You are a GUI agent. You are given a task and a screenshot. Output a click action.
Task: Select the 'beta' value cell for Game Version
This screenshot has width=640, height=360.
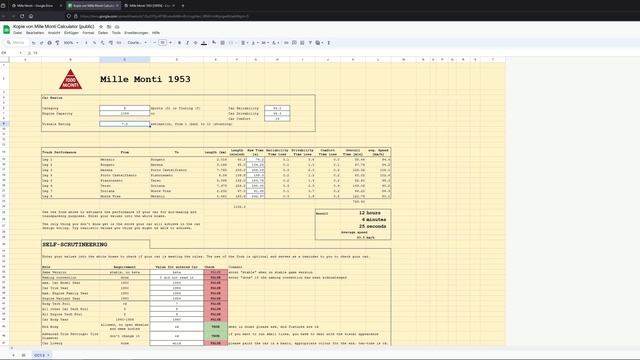tap(176, 272)
